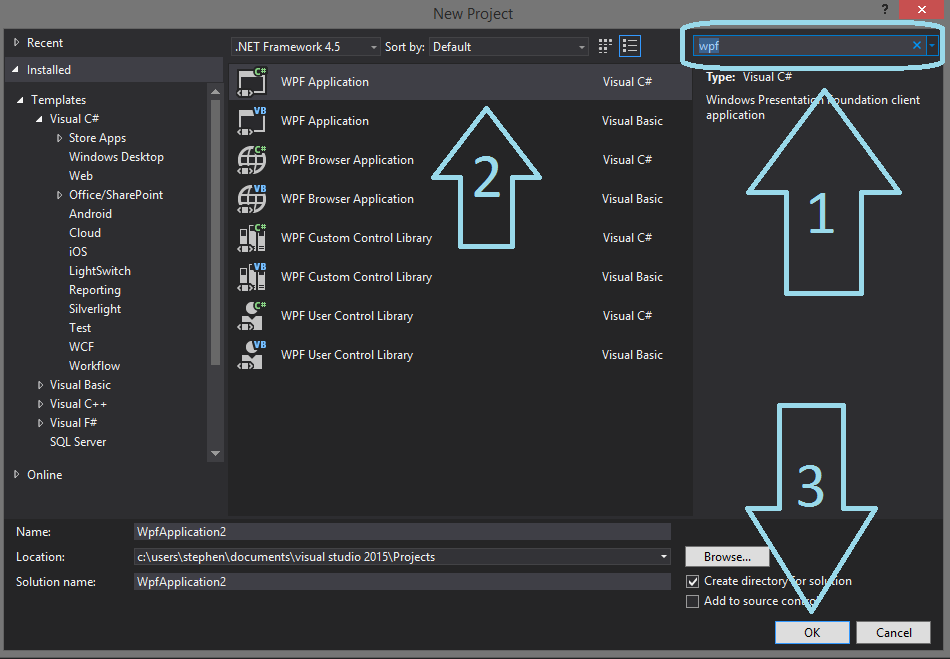Screen dimensions: 950x659
Task: Click the Solution name input field
Action: (400, 581)
